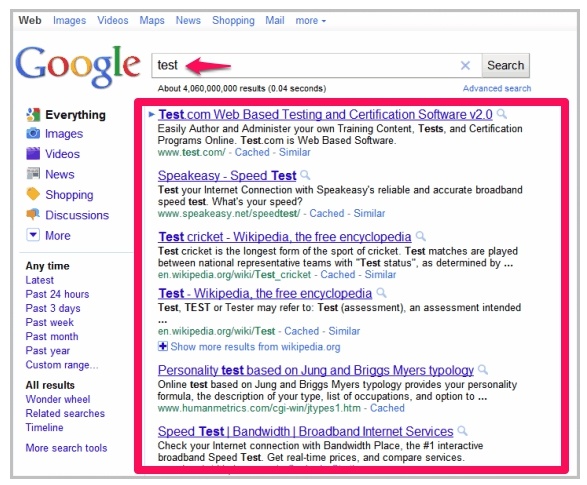587x485 pixels.
Task: Click the clapperboard icon next to Videos
Action: [33, 153]
